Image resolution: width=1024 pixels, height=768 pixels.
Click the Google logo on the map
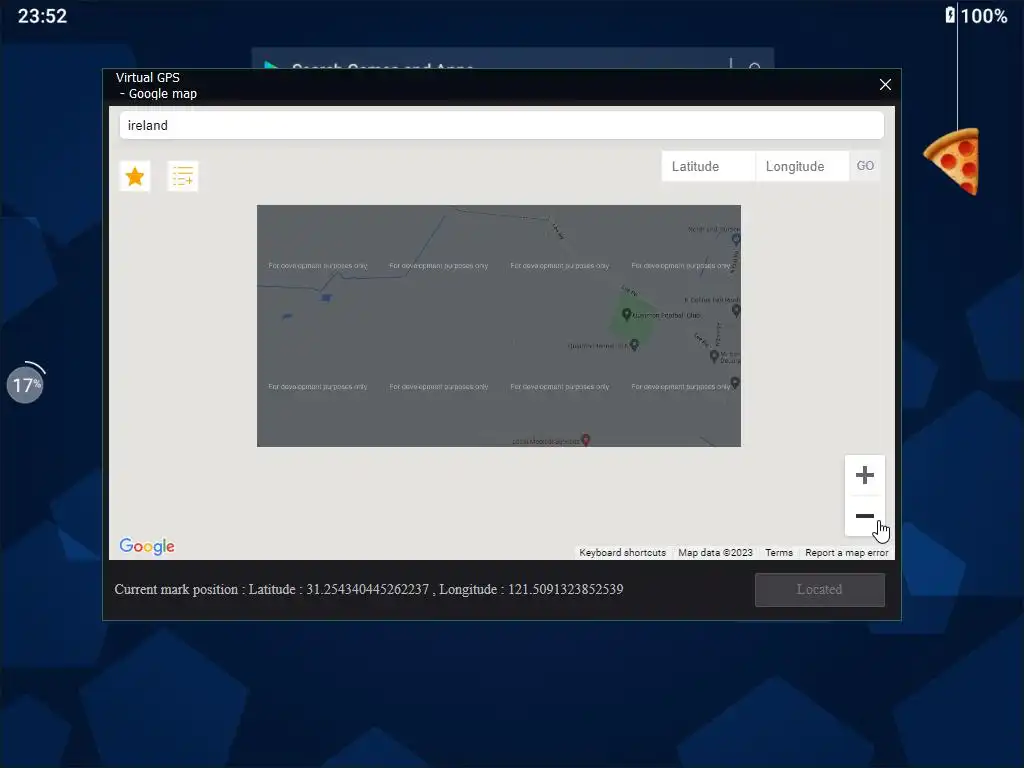147,546
